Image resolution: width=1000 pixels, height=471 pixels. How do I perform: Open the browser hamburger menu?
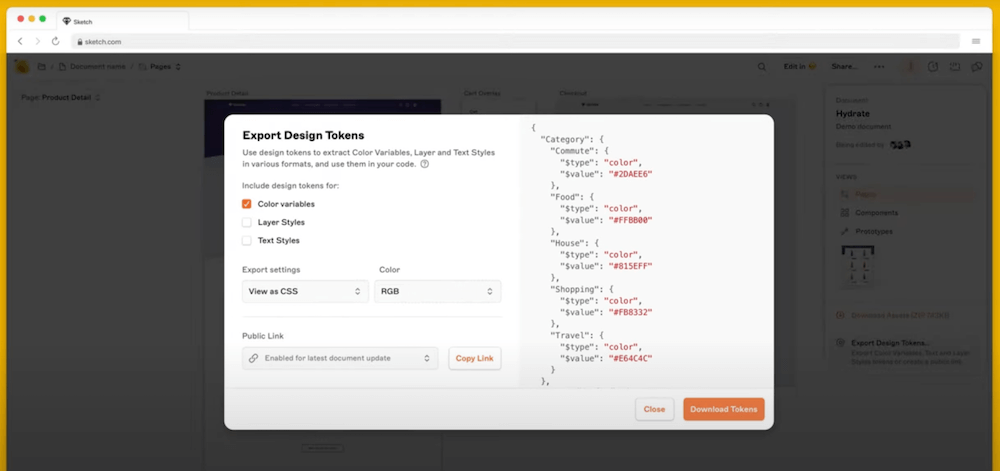(x=976, y=41)
